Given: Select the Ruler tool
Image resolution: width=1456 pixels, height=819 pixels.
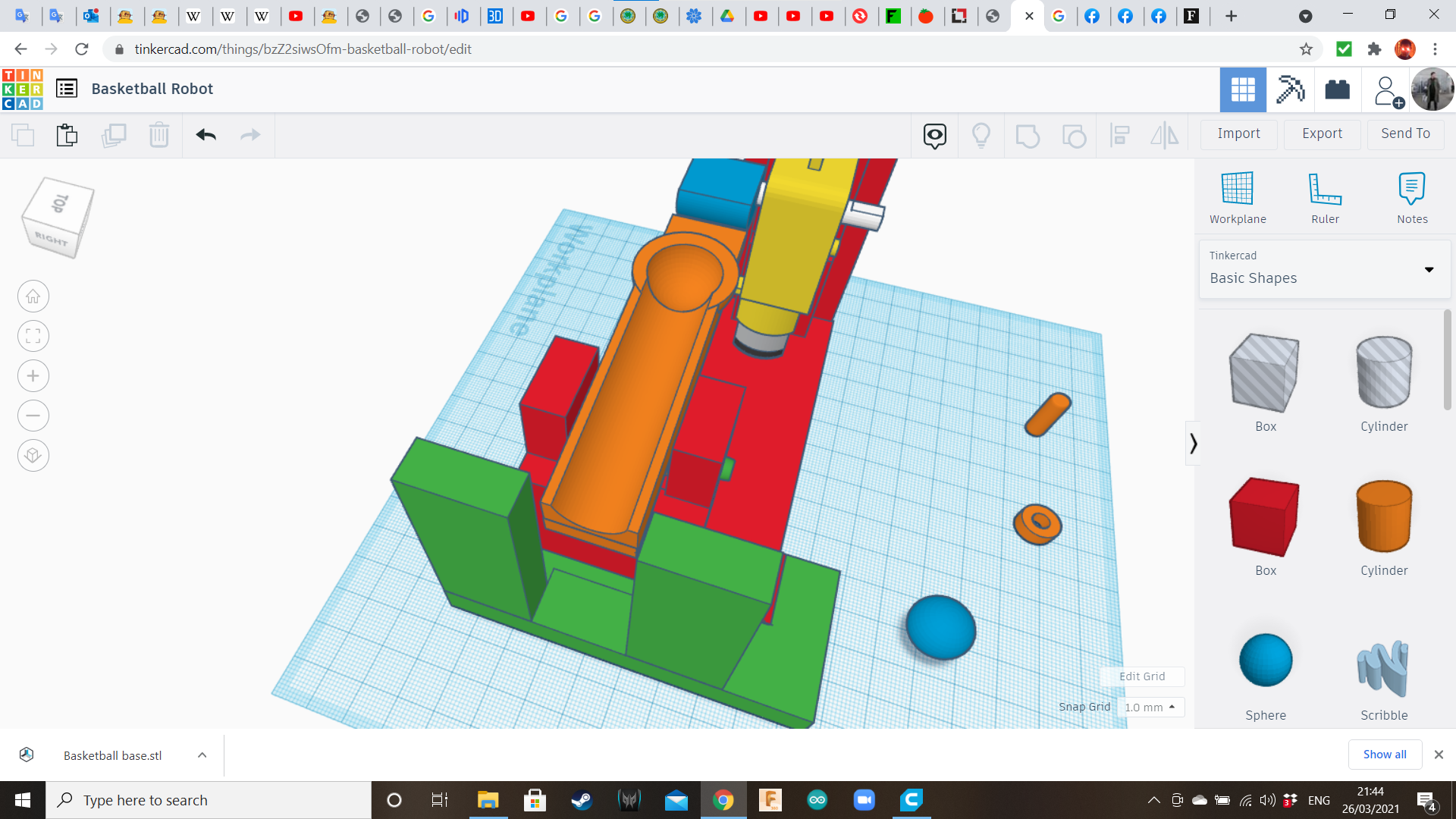Looking at the screenshot, I should pos(1325,196).
